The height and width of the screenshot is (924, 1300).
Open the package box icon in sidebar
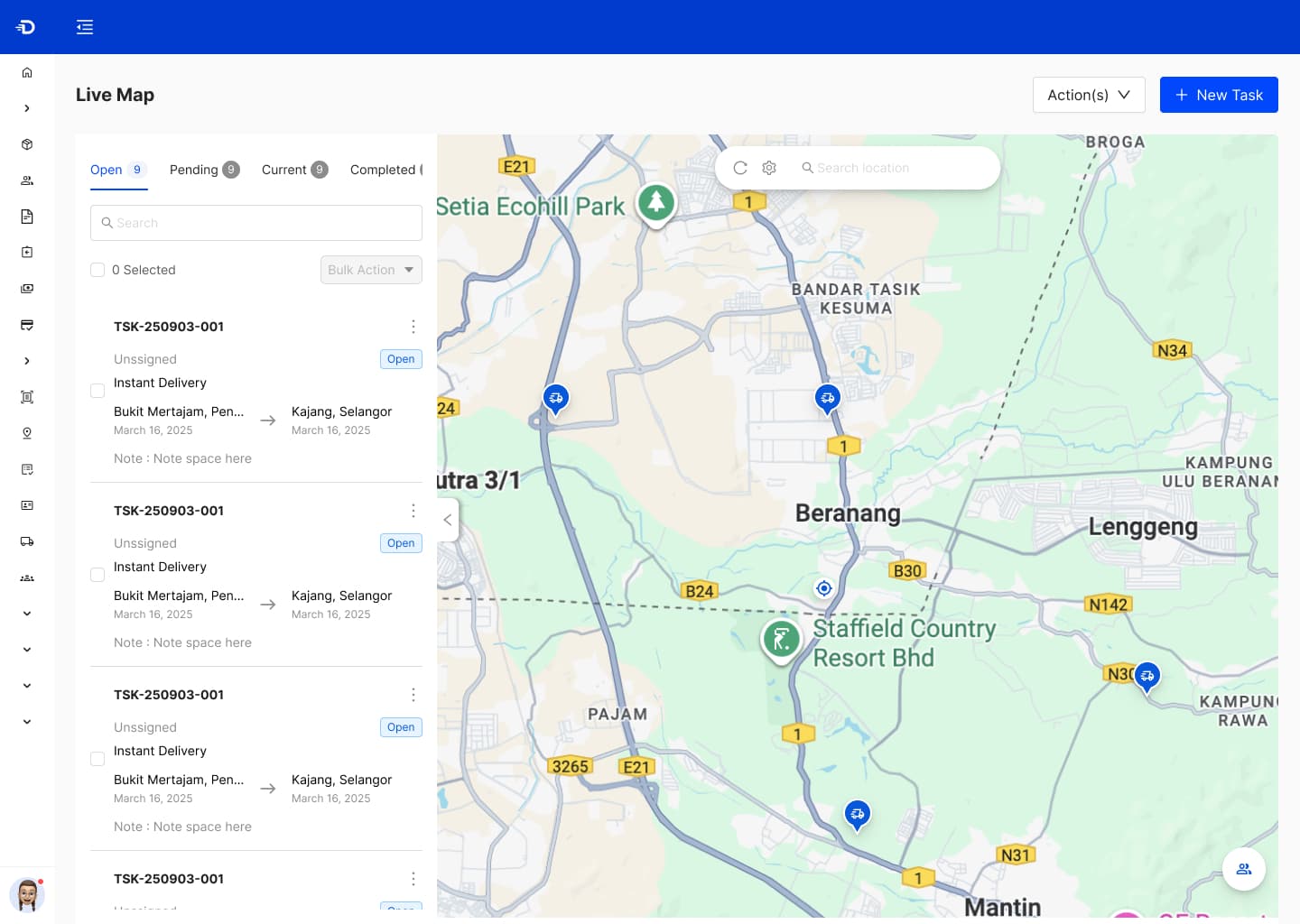pyautogui.click(x=27, y=144)
